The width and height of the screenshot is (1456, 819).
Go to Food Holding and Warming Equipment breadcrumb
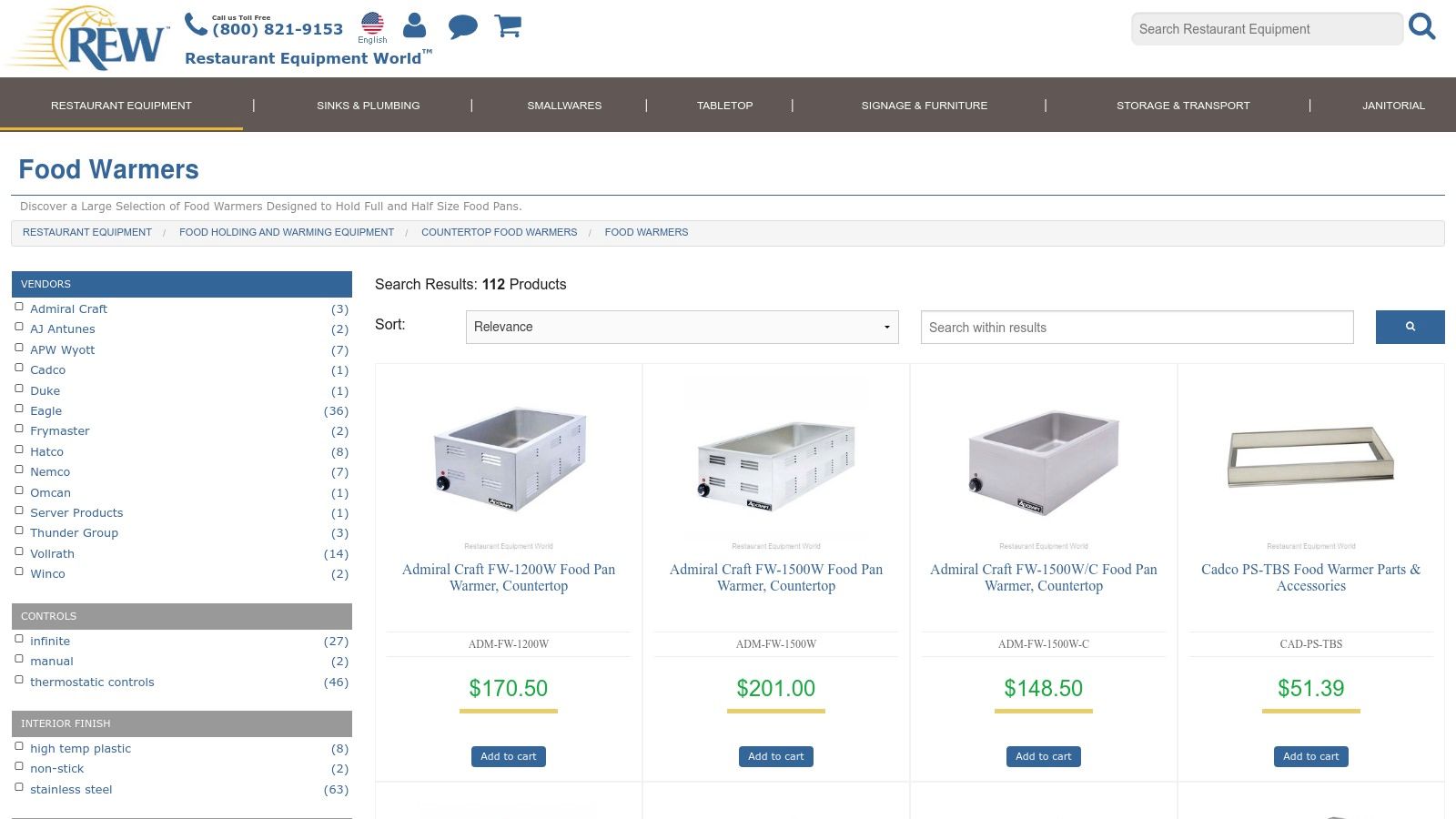coord(287,233)
